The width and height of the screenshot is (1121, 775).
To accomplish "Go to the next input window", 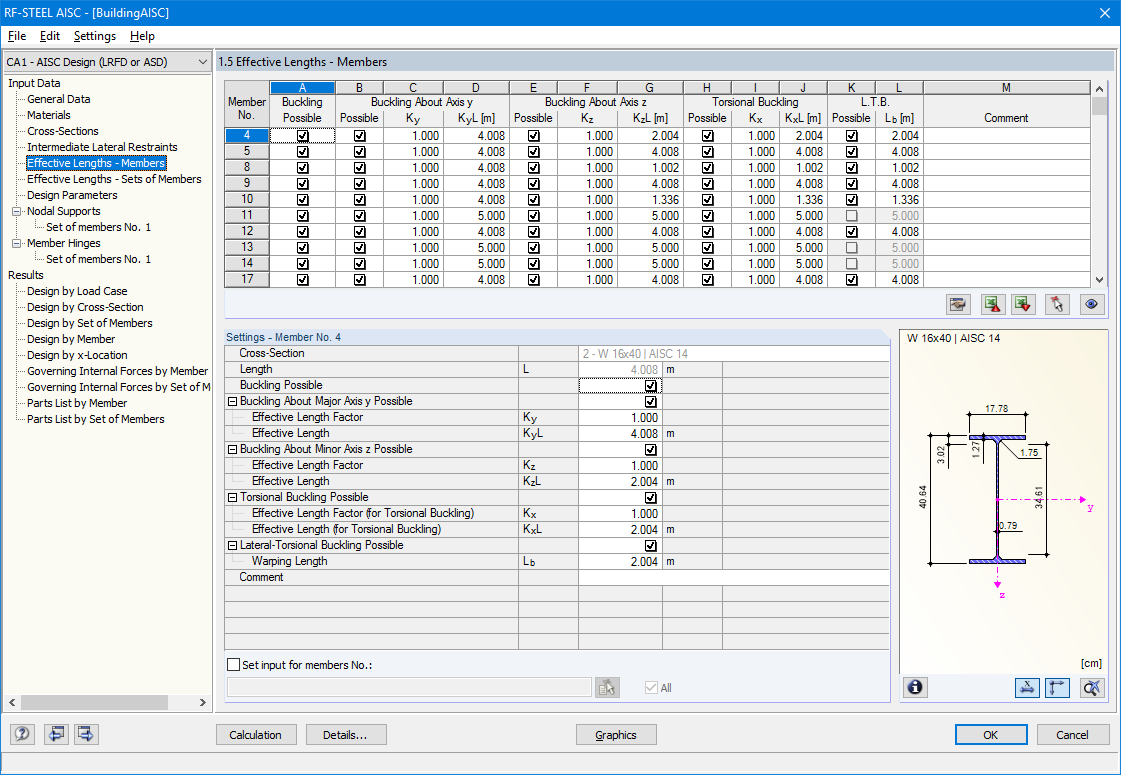I will point(87,734).
